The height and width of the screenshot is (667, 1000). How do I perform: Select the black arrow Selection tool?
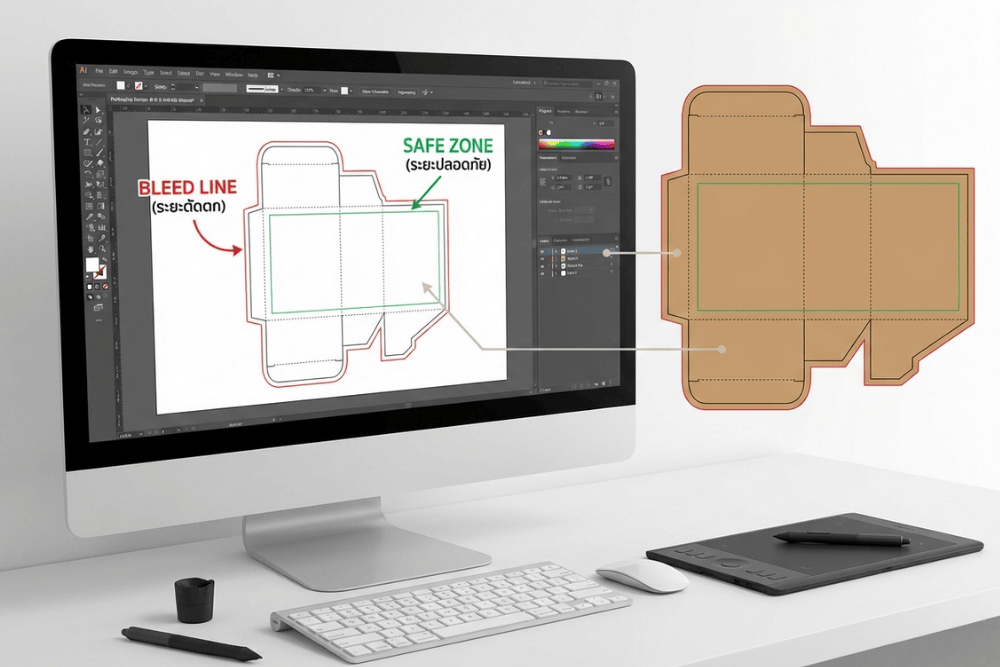click(85, 109)
